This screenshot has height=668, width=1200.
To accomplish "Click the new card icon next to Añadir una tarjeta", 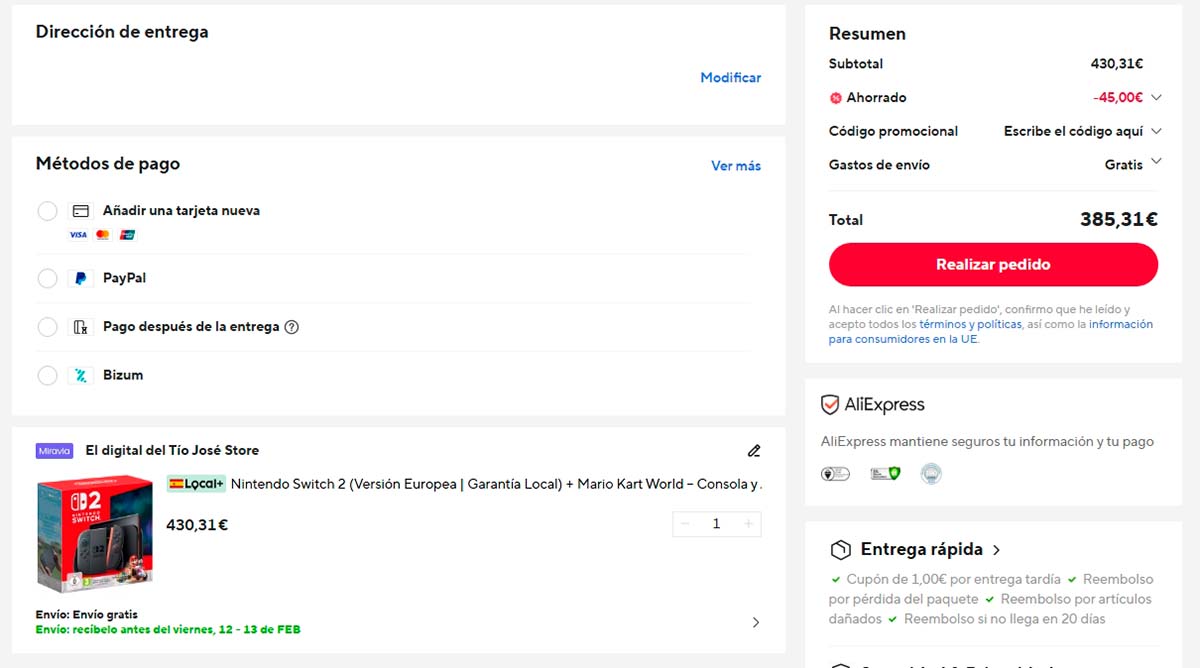I will tap(80, 211).
